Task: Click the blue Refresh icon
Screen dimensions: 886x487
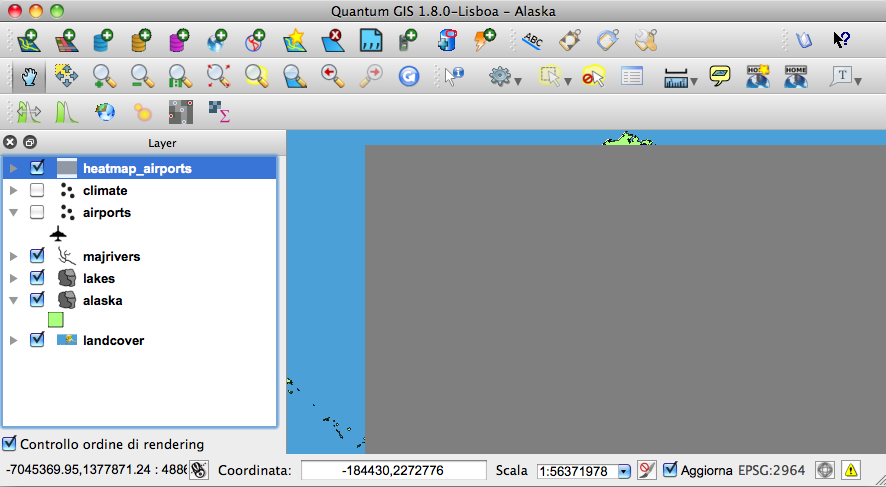Action: pos(409,76)
